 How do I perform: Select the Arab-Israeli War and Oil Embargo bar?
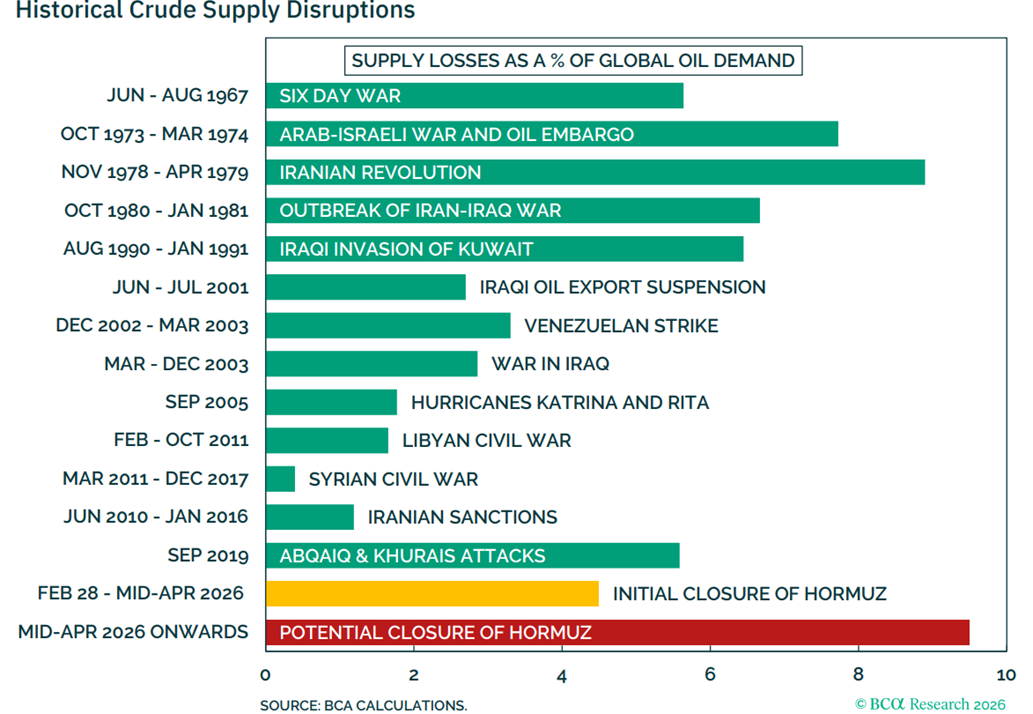click(551, 134)
